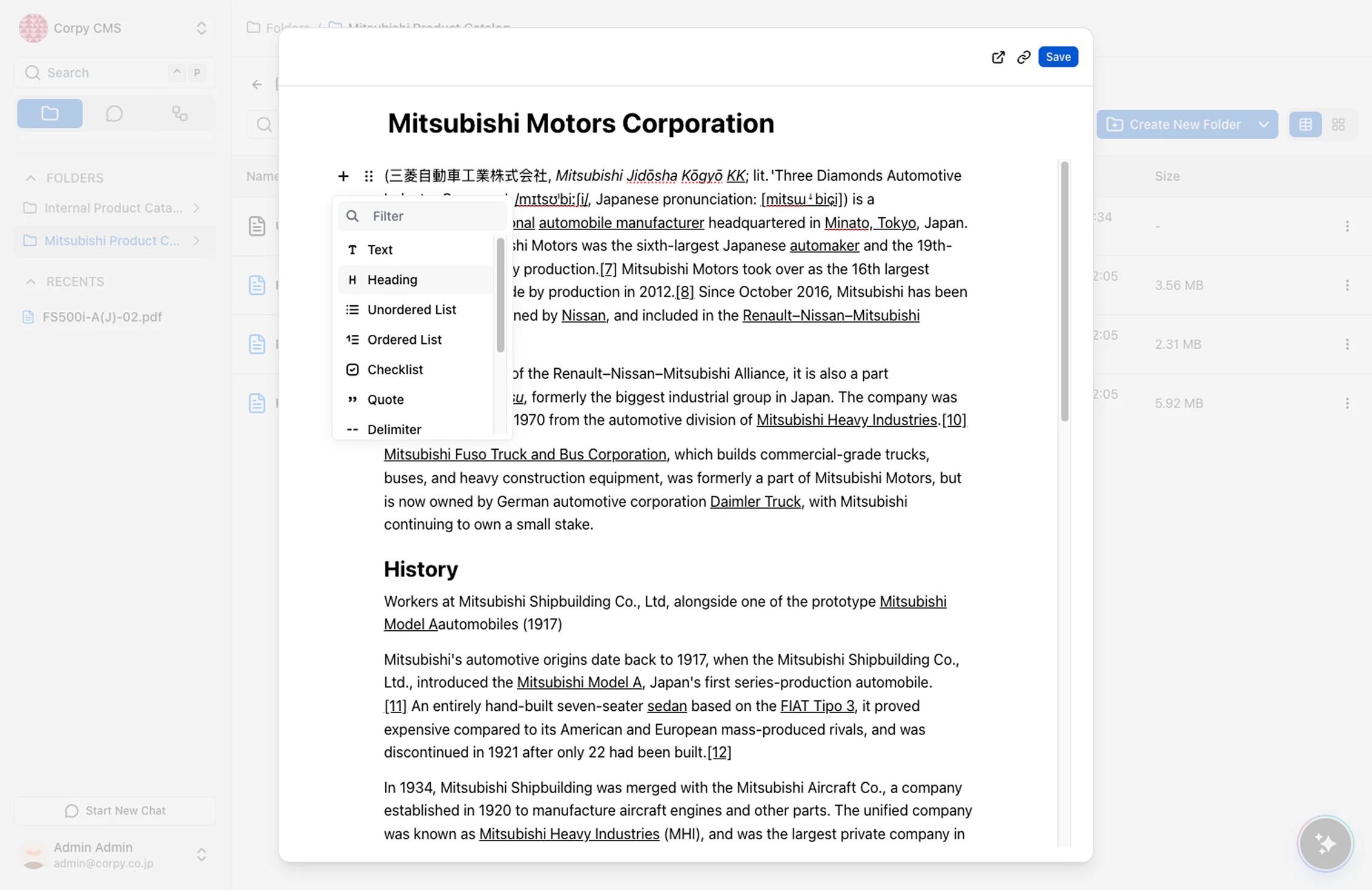Open recent file FS500i-A(J)-02.pdf

pos(102,317)
